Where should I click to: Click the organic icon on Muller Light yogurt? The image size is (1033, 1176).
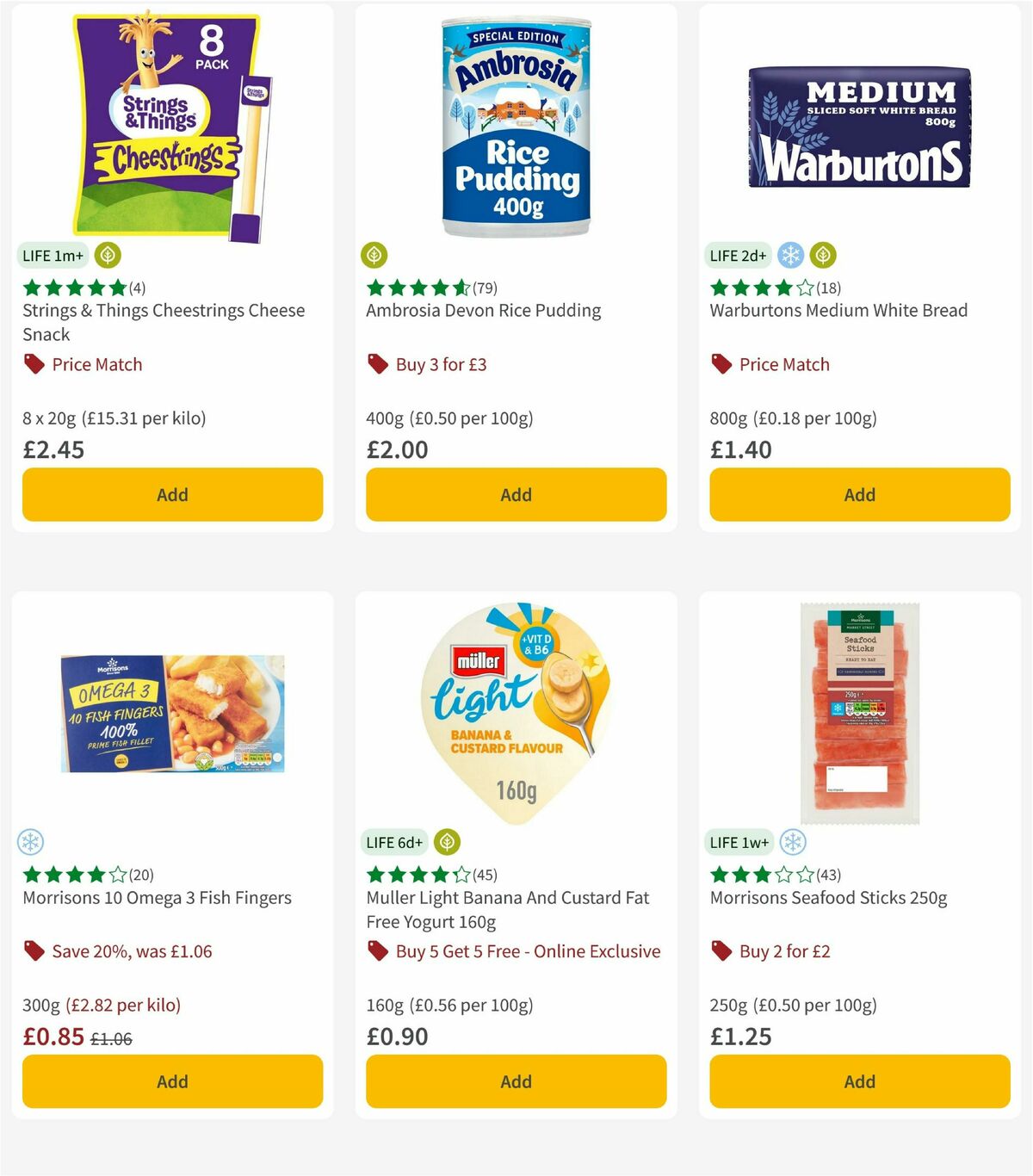point(448,842)
